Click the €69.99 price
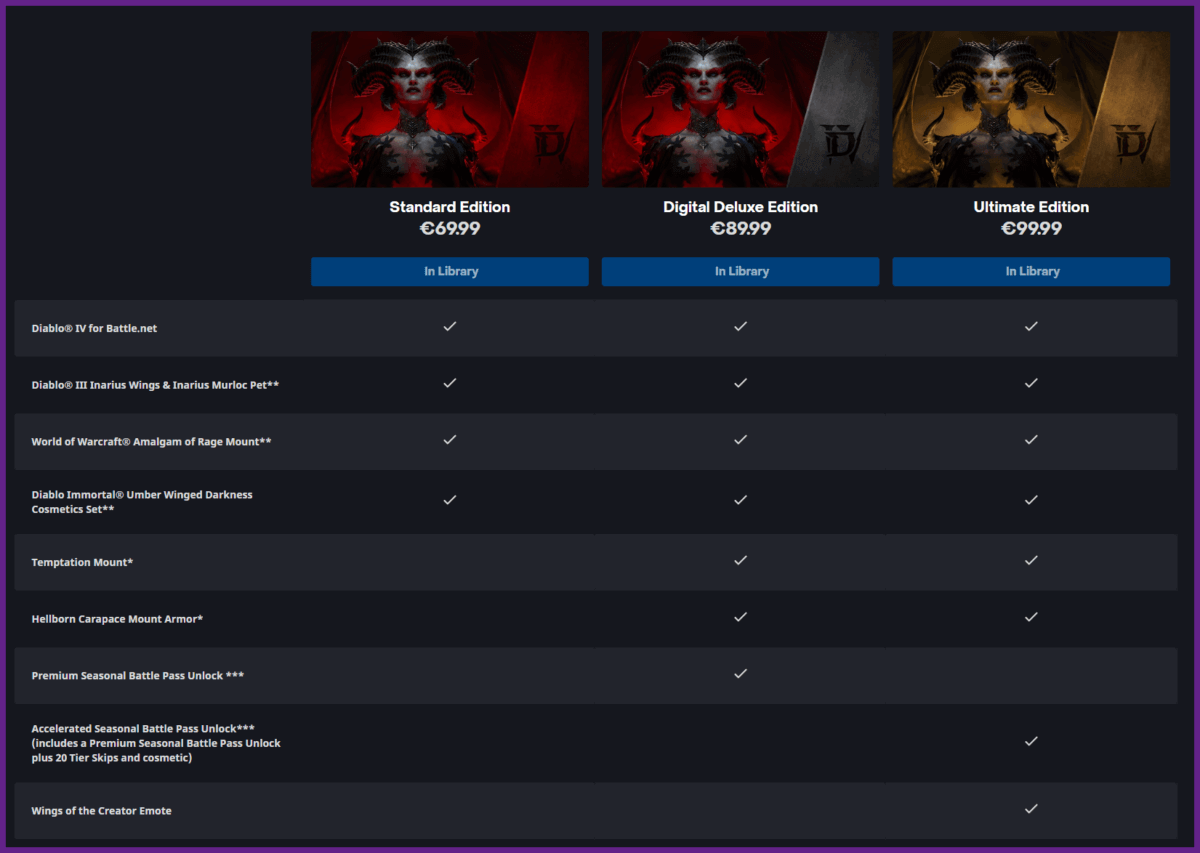1200x853 pixels. (x=450, y=229)
